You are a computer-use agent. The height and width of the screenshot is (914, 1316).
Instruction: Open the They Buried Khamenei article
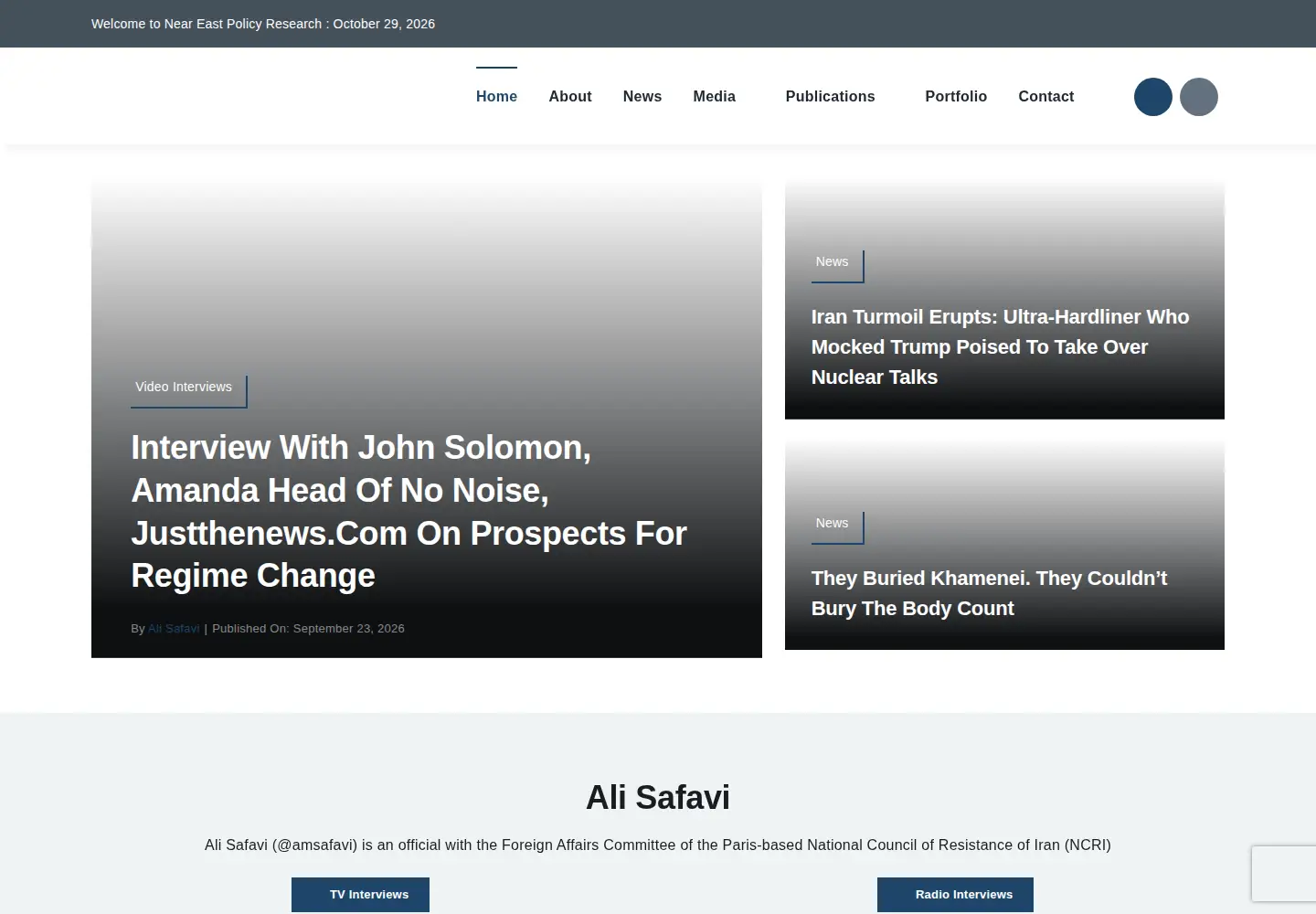pyautogui.click(x=989, y=593)
